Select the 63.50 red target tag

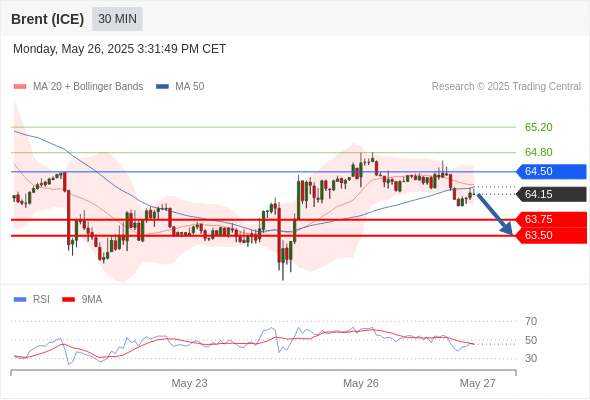pos(551,236)
